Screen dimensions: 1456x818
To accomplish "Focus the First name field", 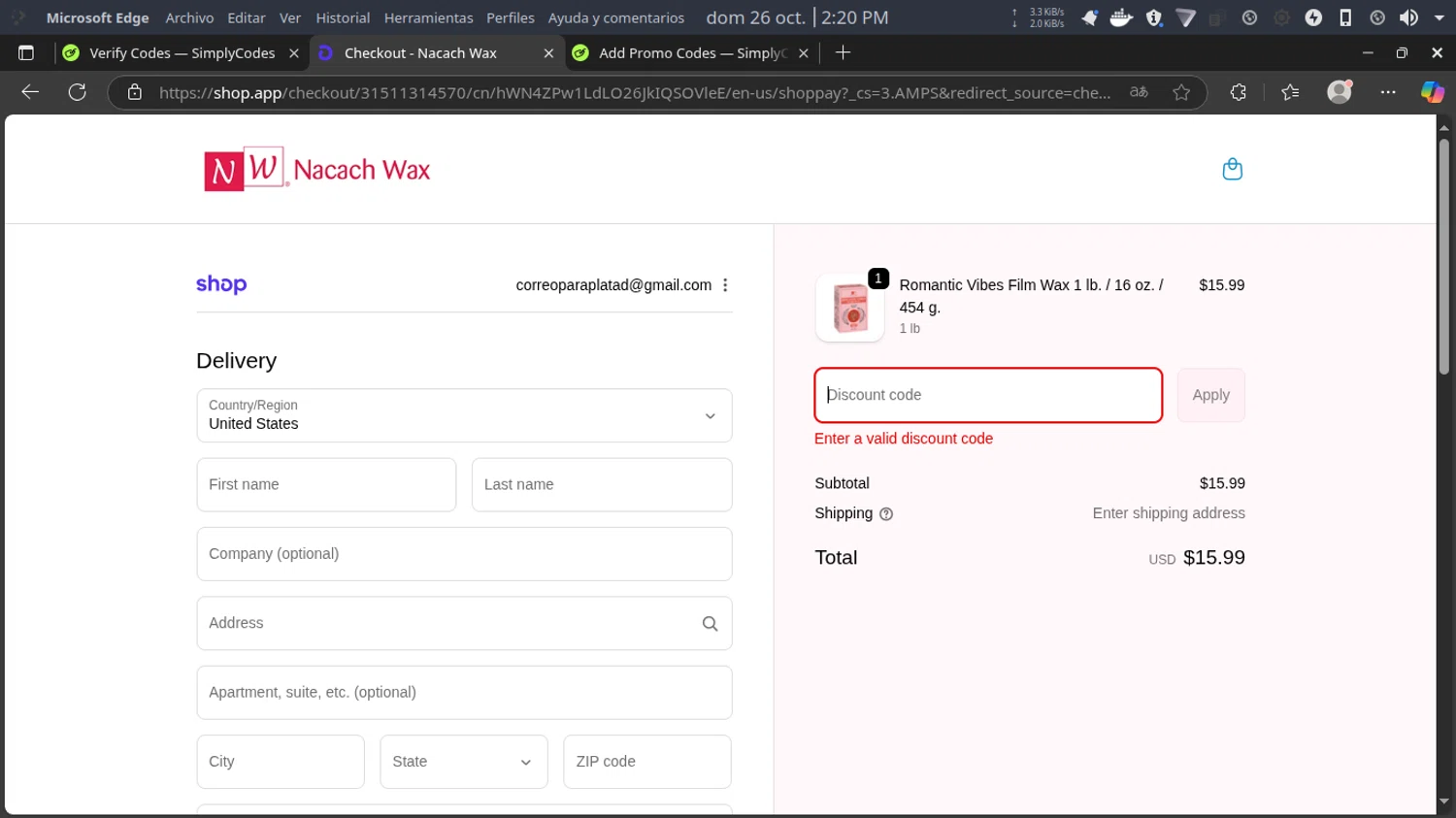I will (x=326, y=484).
